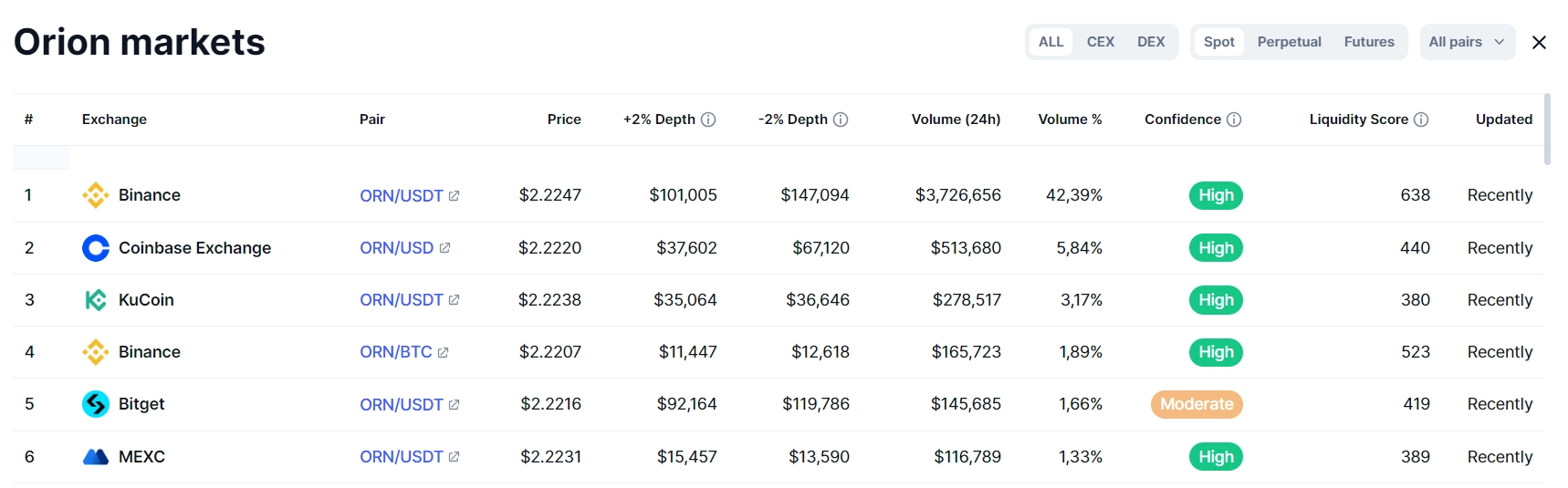This screenshot has height=488, width=1568.
Task: Click -2% depth value $13,590
Action: (819, 457)
